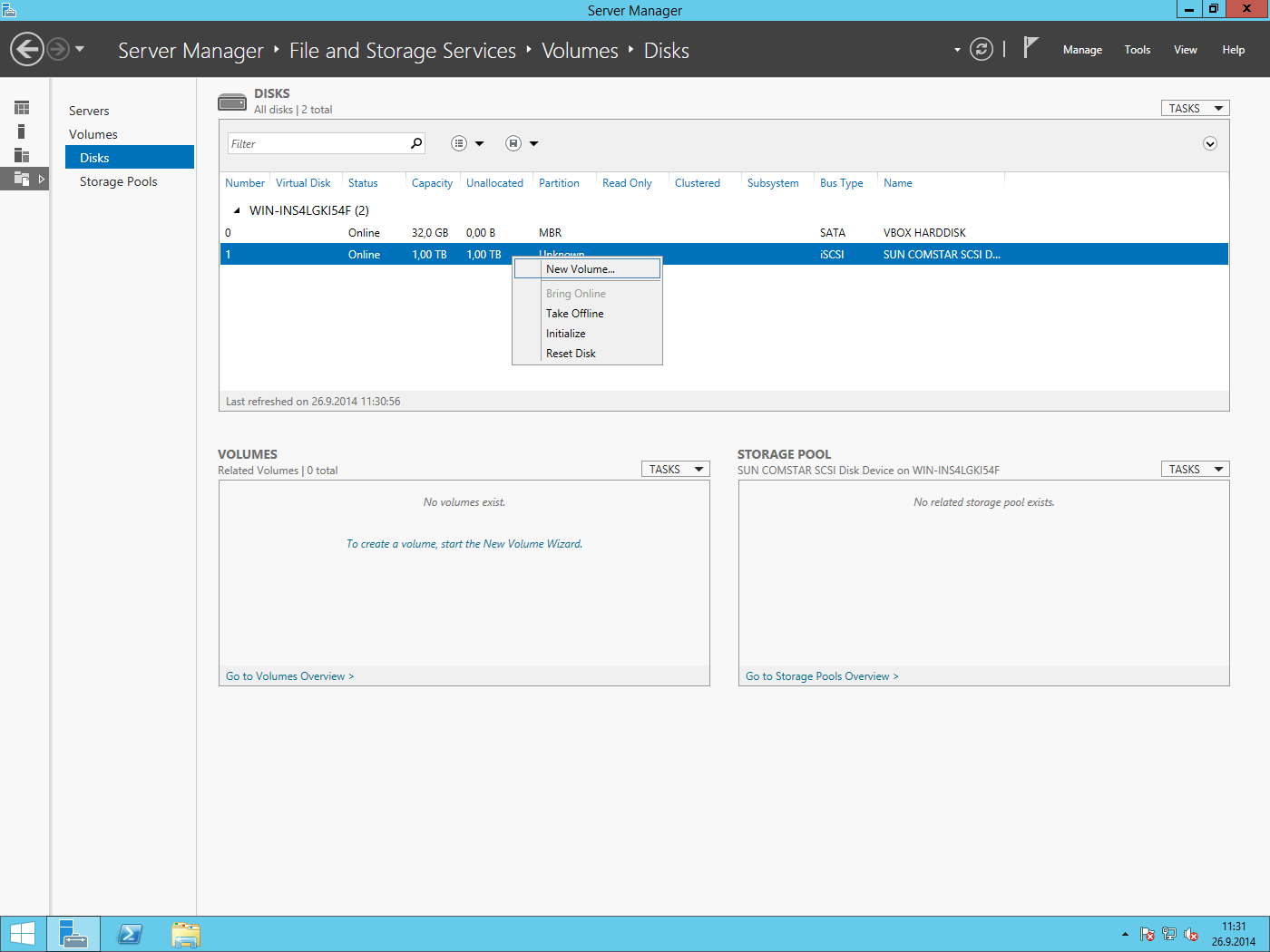Click the Server Manager taskbar icon
The width and height of the screenshot is (1270, 952).
pyautogui.click(x=73, y=934)
